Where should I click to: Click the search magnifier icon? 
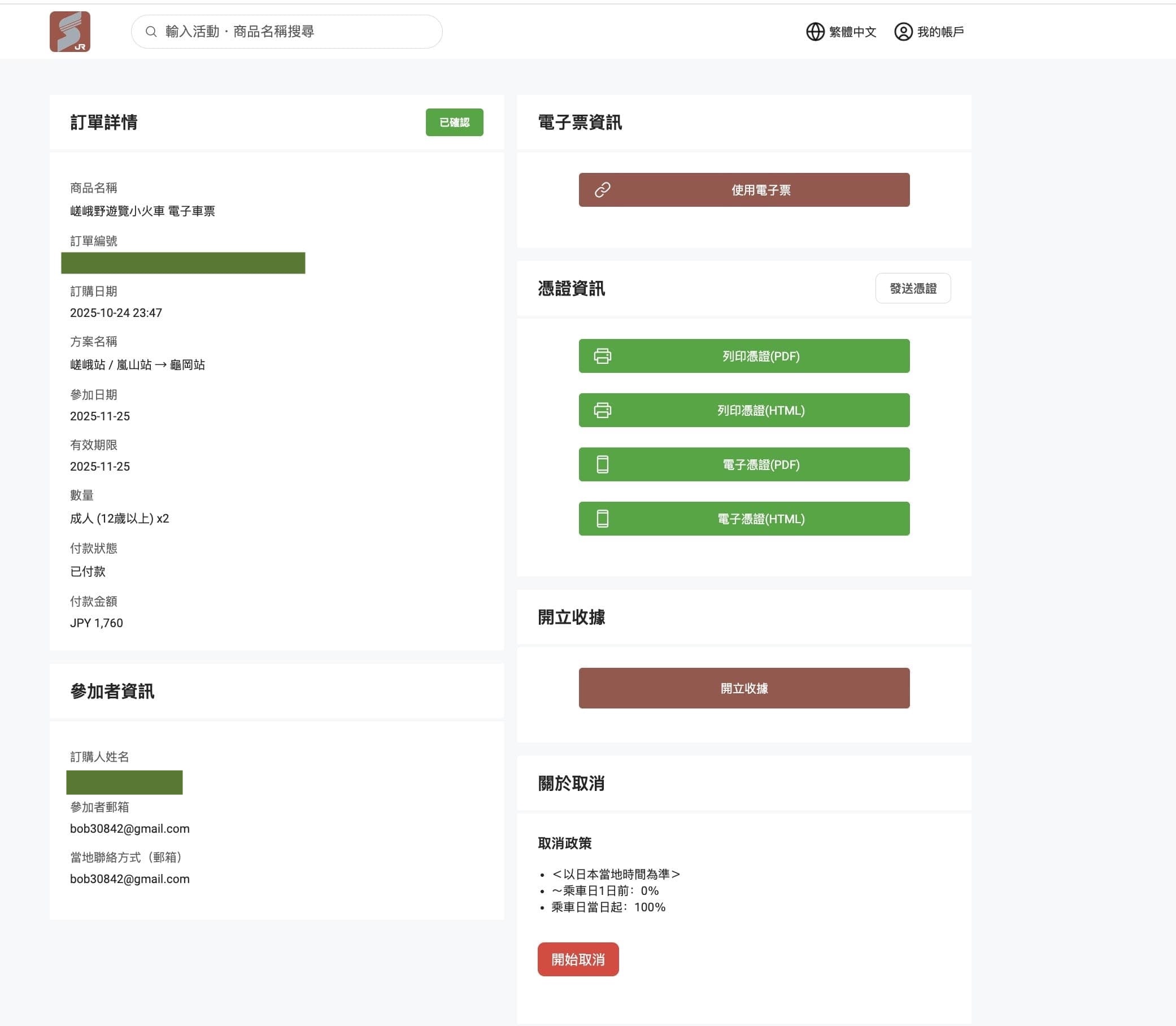coord(151,32)
